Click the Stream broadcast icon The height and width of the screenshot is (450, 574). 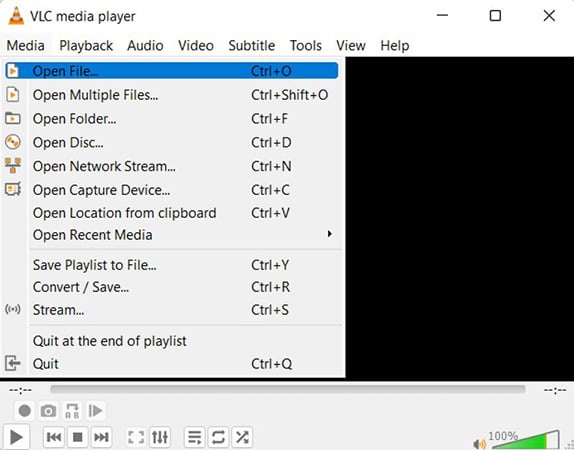13,309
